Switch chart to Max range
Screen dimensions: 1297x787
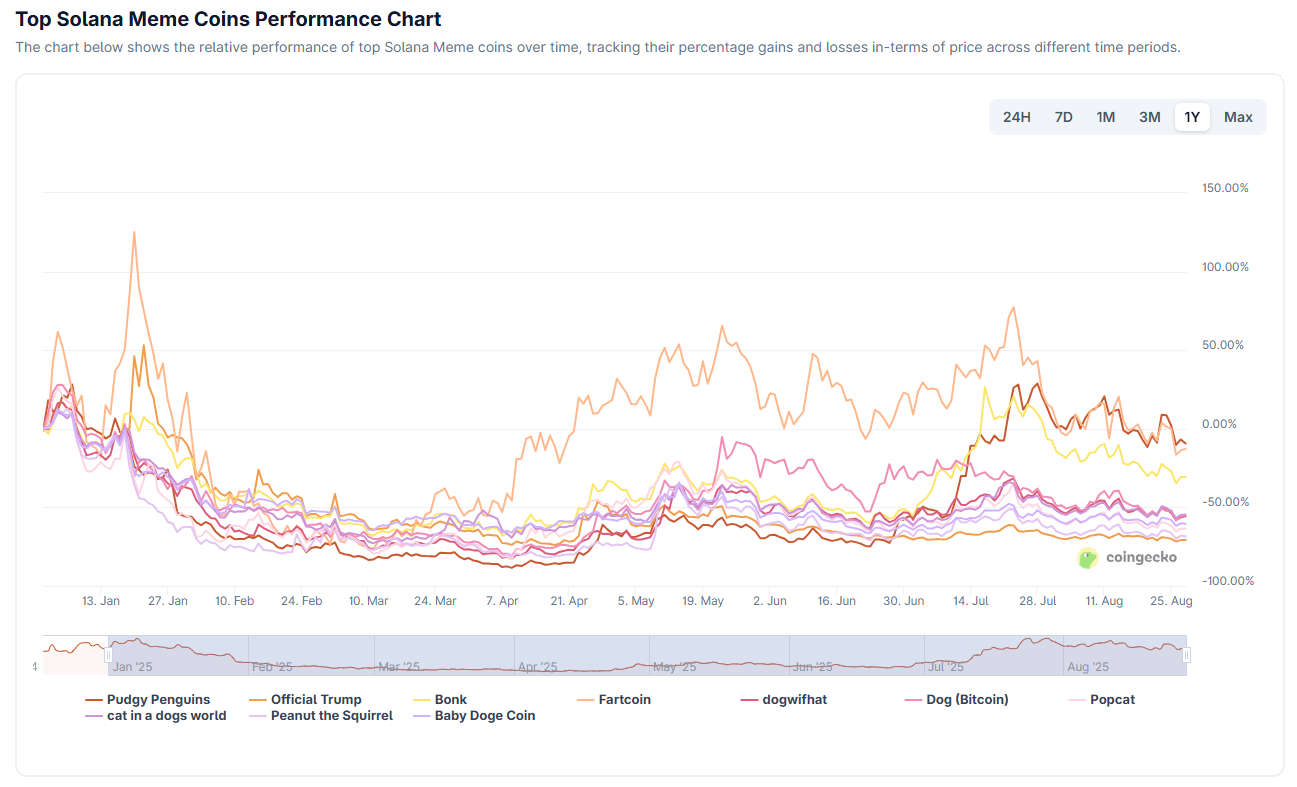[x=1238, y=117]
